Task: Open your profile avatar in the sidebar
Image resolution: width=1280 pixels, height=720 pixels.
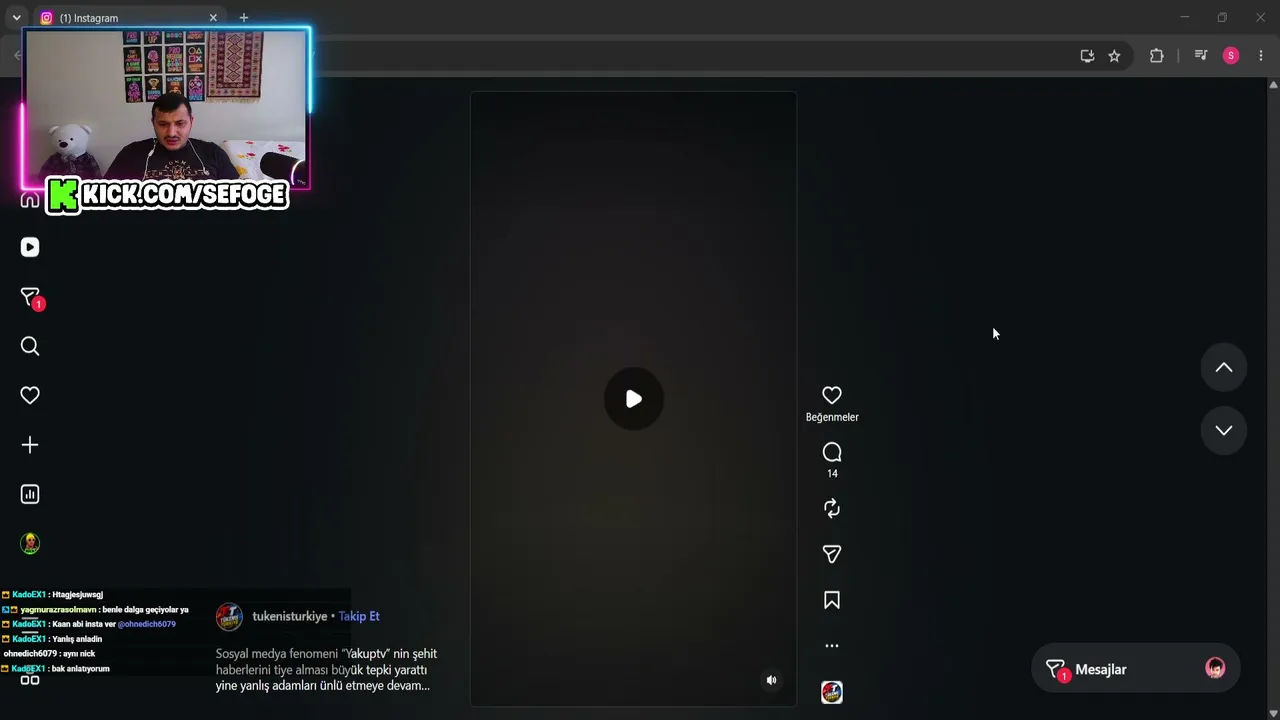Action: pyautogui.click(x=30, y=543)
